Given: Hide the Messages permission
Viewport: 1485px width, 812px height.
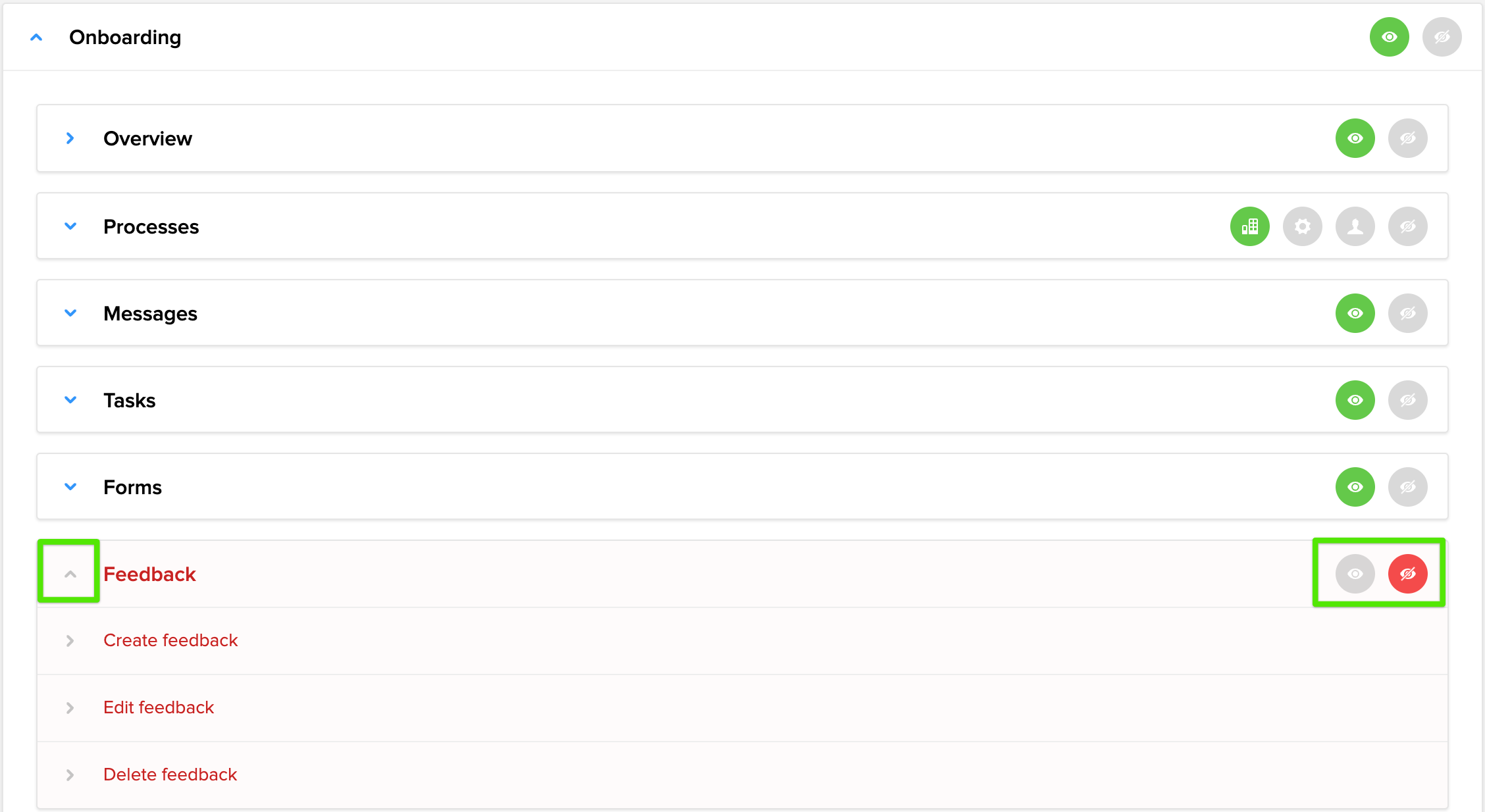Looking at the screenshot, I should 1407,313.
